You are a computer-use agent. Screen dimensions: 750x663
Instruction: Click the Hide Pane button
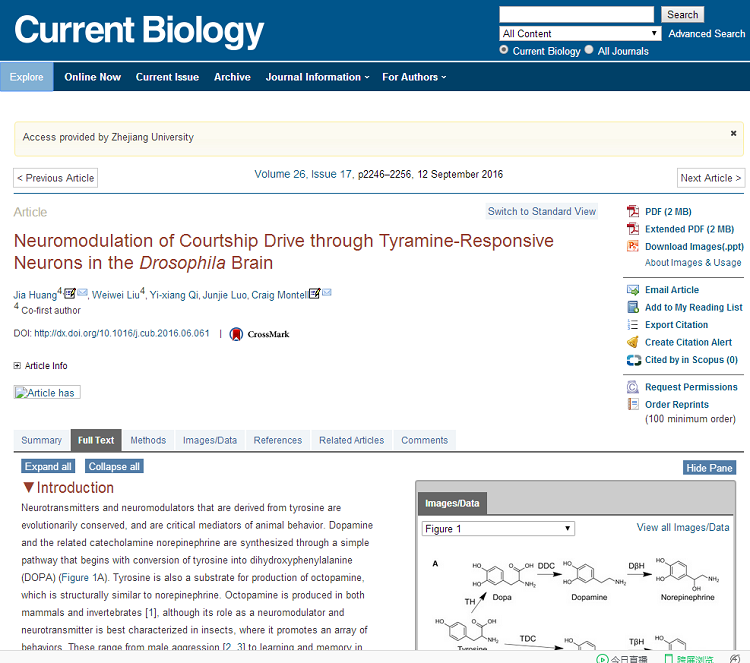709,468
